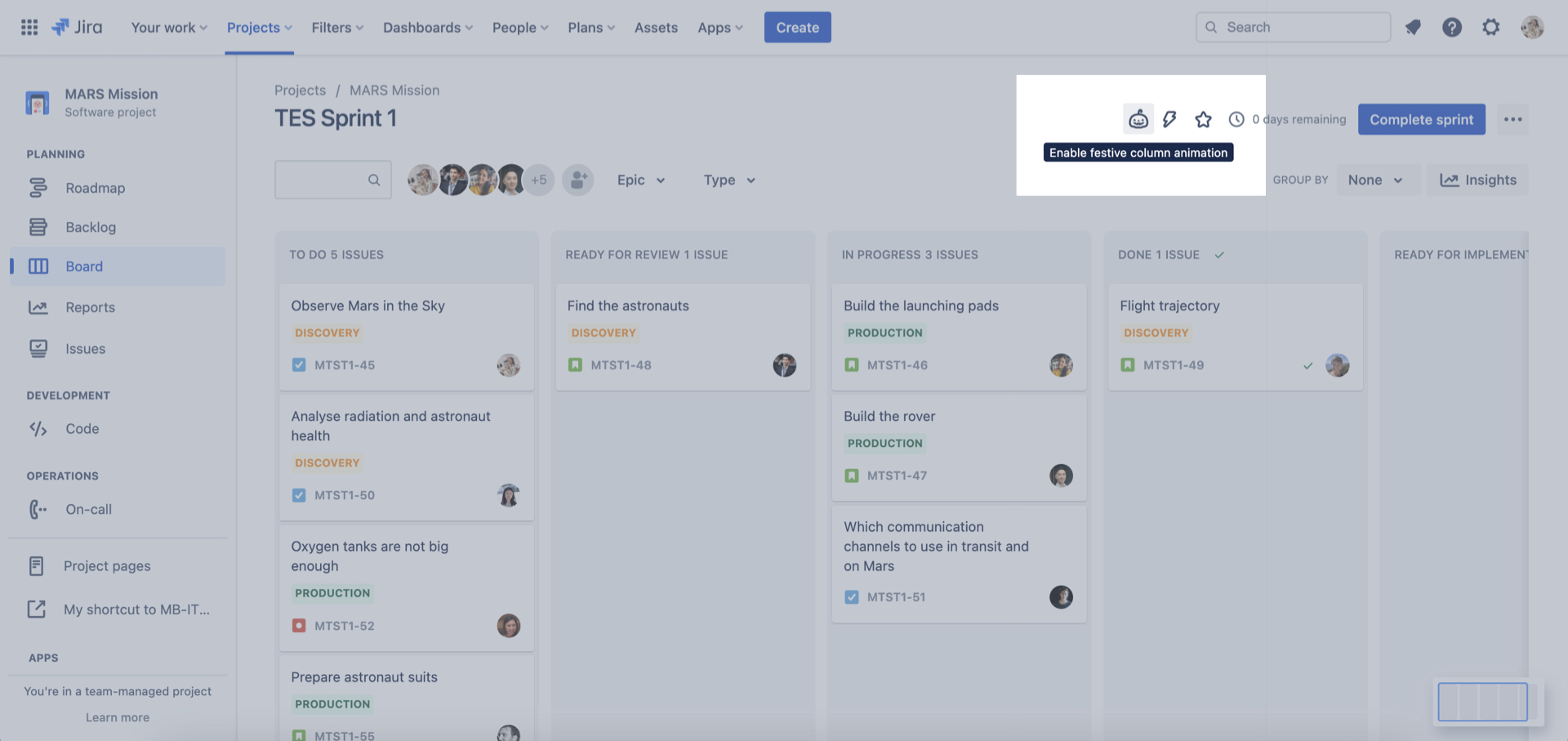1568x741 pixels.
Task: Click the board search field
Action: click(x=333, y=180)
